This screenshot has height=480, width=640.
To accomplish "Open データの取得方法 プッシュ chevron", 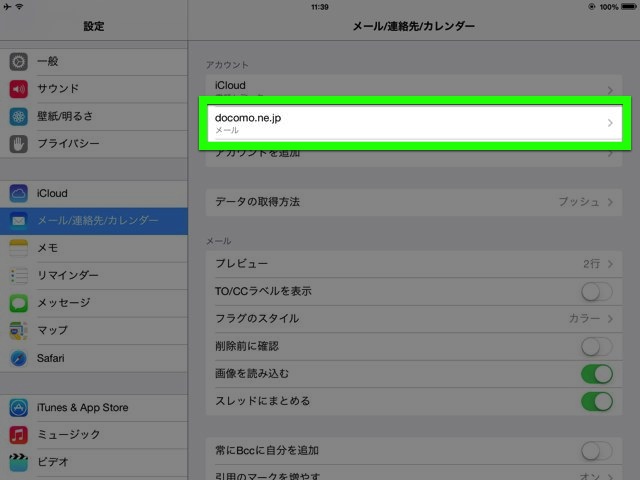I will pyautogui.click(x=610, y=202).
